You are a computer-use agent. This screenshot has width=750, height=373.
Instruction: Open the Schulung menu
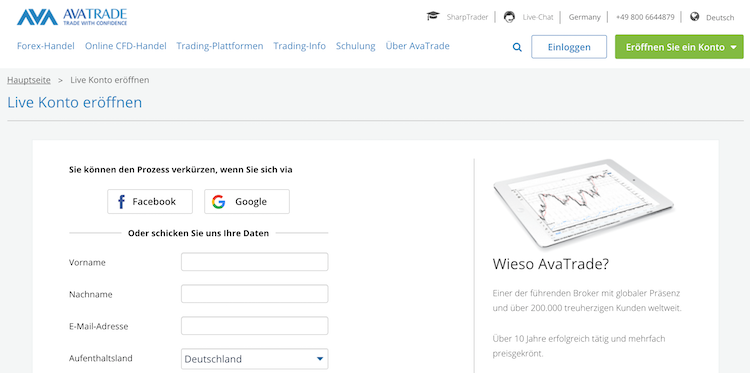(x=355, y=46)
